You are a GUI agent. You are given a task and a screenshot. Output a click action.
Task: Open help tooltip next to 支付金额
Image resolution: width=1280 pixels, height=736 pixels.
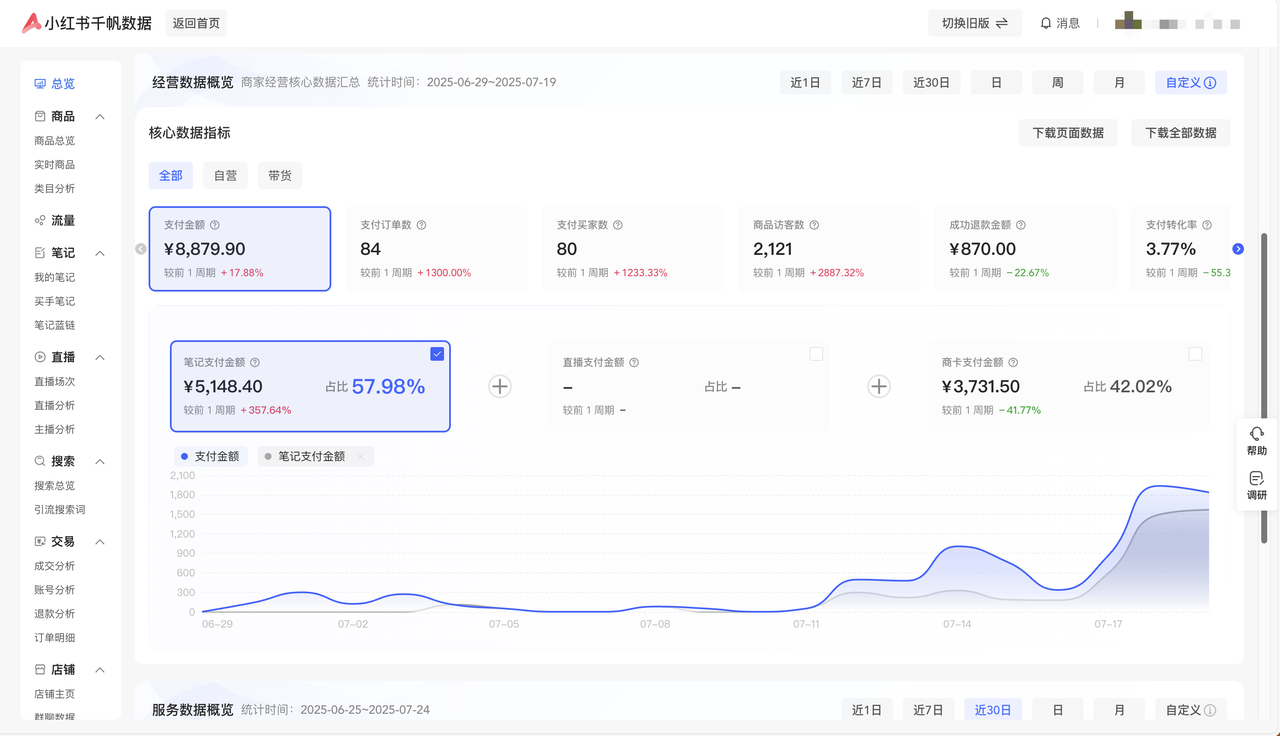coord(215,226)
